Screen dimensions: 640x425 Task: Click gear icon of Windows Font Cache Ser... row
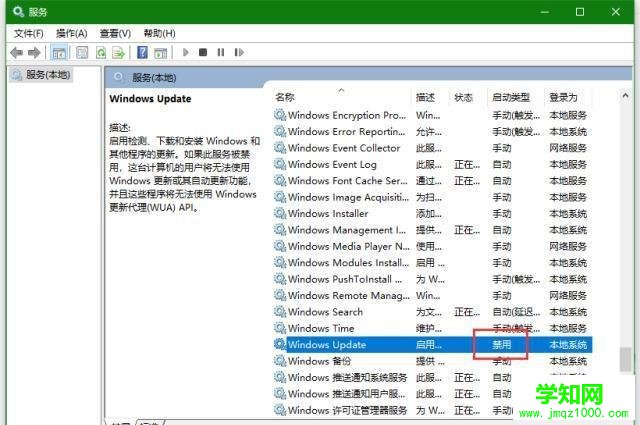click(x=280, y=180)
